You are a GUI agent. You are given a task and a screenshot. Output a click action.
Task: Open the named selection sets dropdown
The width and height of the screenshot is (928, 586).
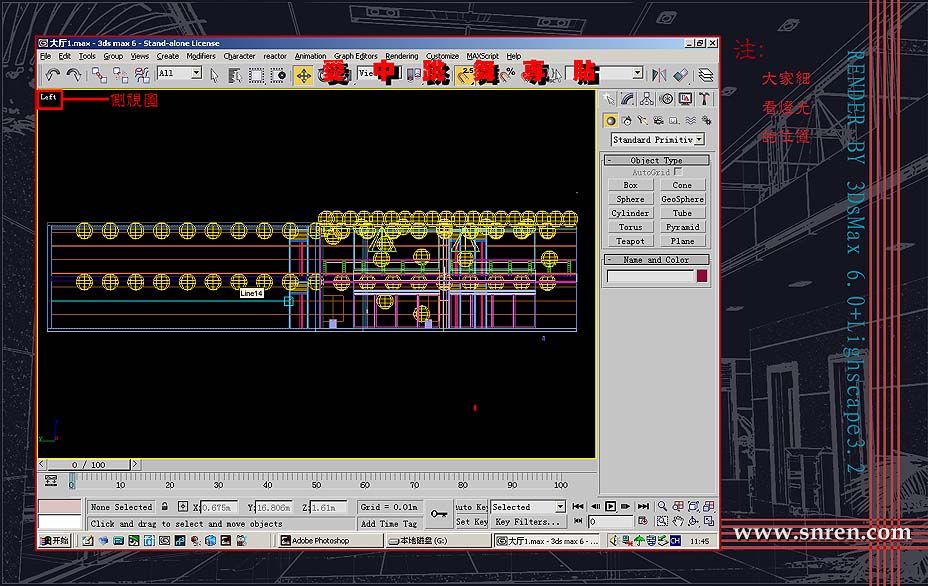(x=605, y=73)
